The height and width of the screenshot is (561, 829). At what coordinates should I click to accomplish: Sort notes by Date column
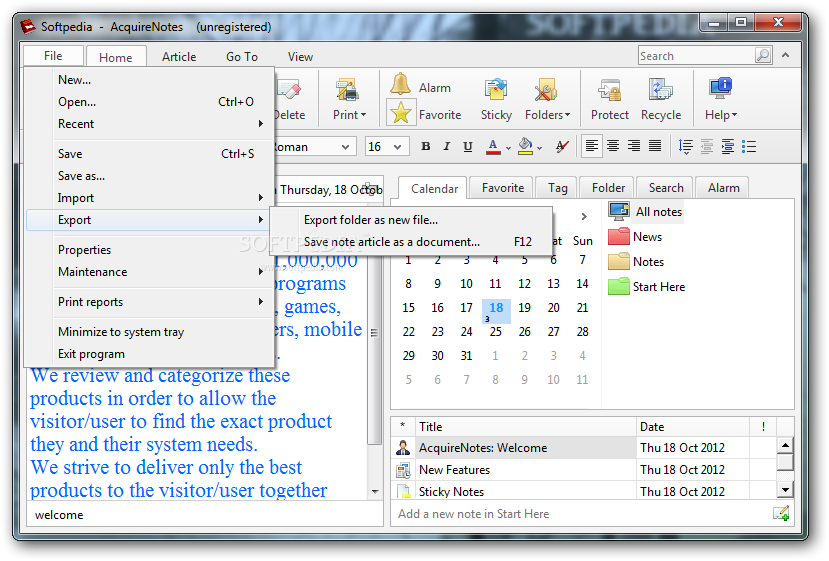tap(692, 427)
